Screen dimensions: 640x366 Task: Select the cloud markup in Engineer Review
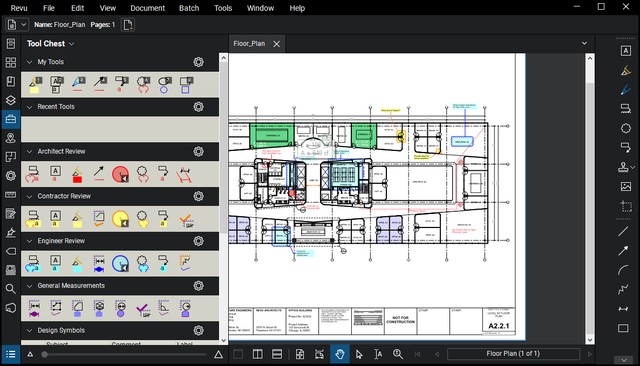[x=142, y=264]
